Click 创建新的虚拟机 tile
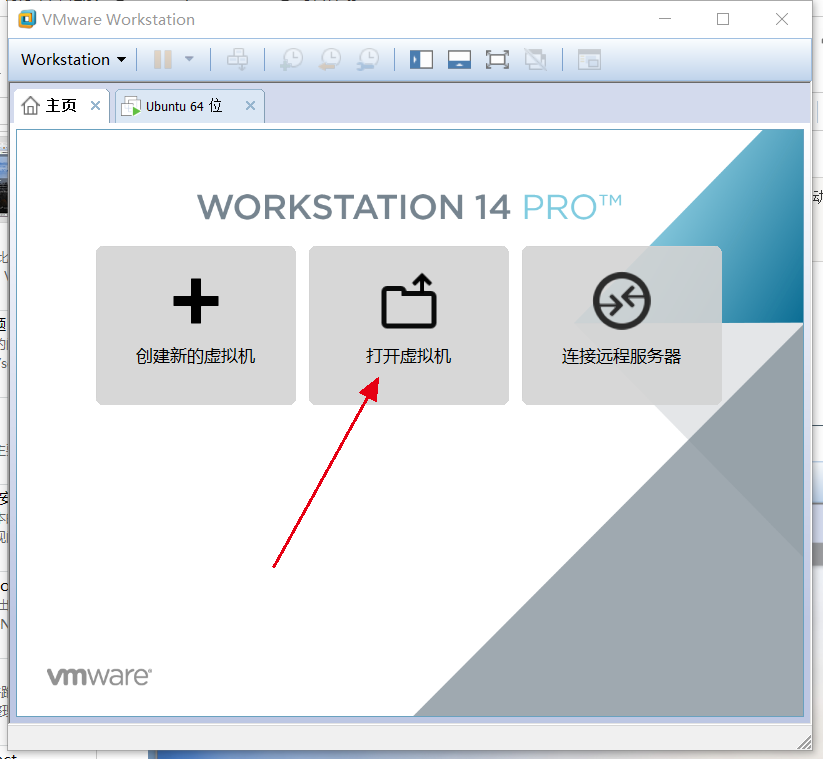Image resolution: width=823 pixels, height=759 pixels. tap(196, 325)
